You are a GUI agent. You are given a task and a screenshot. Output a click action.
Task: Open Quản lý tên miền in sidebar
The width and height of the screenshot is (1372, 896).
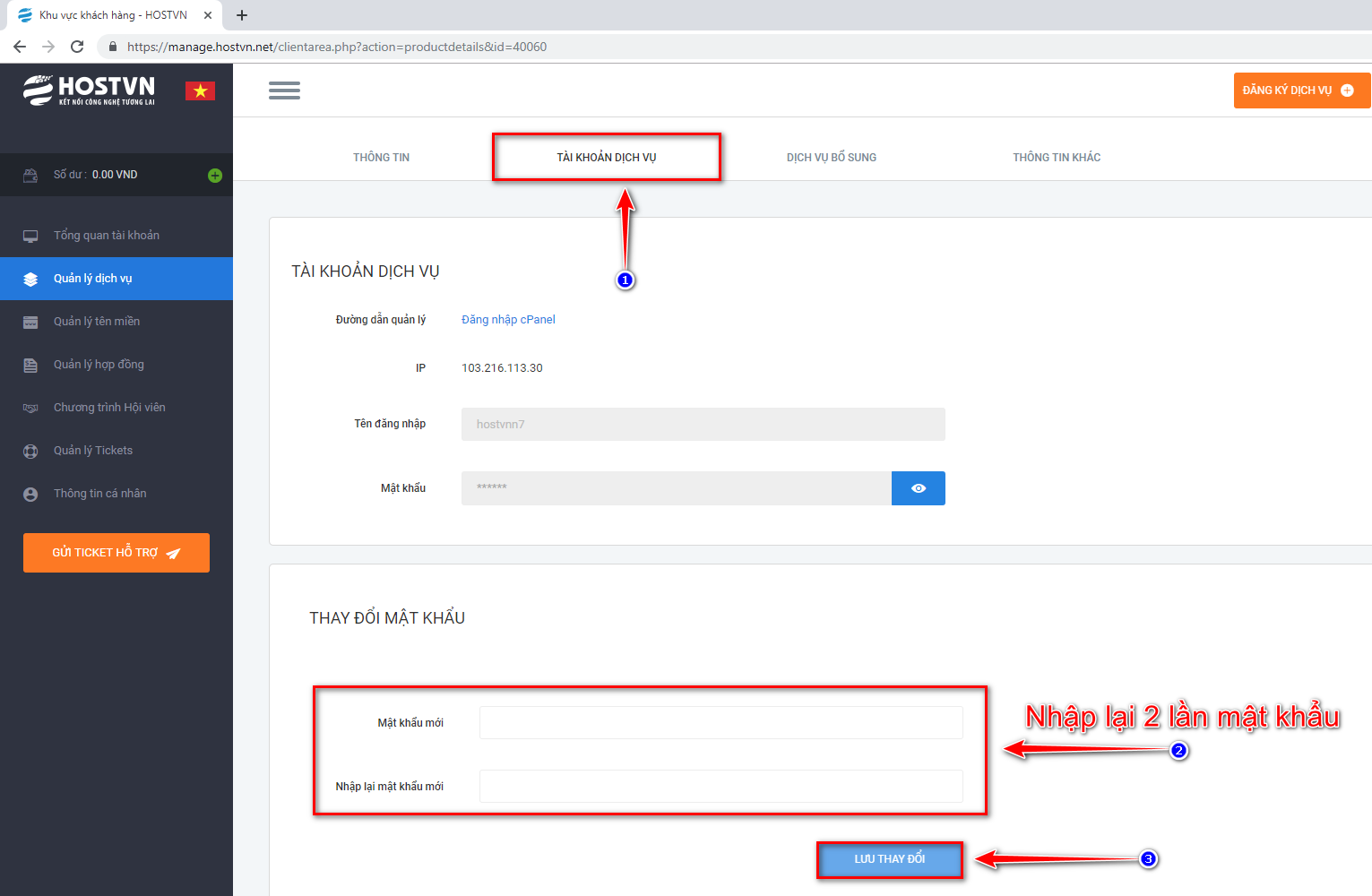tap(97, 322)
